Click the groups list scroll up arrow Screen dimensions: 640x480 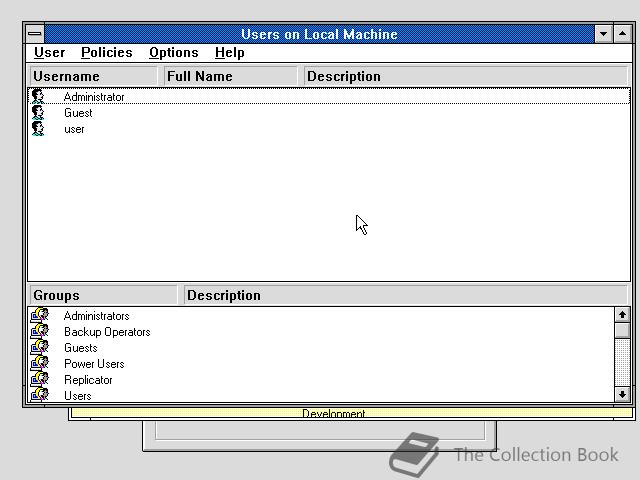[x=622, y=315]
